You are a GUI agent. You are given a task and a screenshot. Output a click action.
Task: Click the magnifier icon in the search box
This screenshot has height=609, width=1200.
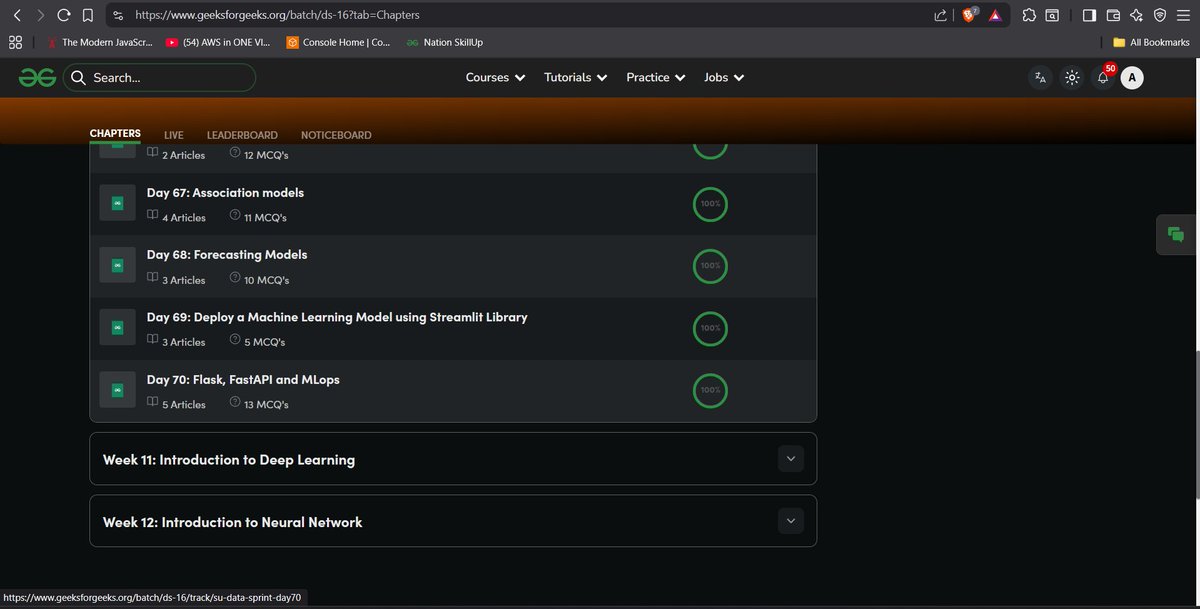coord(78,77)
